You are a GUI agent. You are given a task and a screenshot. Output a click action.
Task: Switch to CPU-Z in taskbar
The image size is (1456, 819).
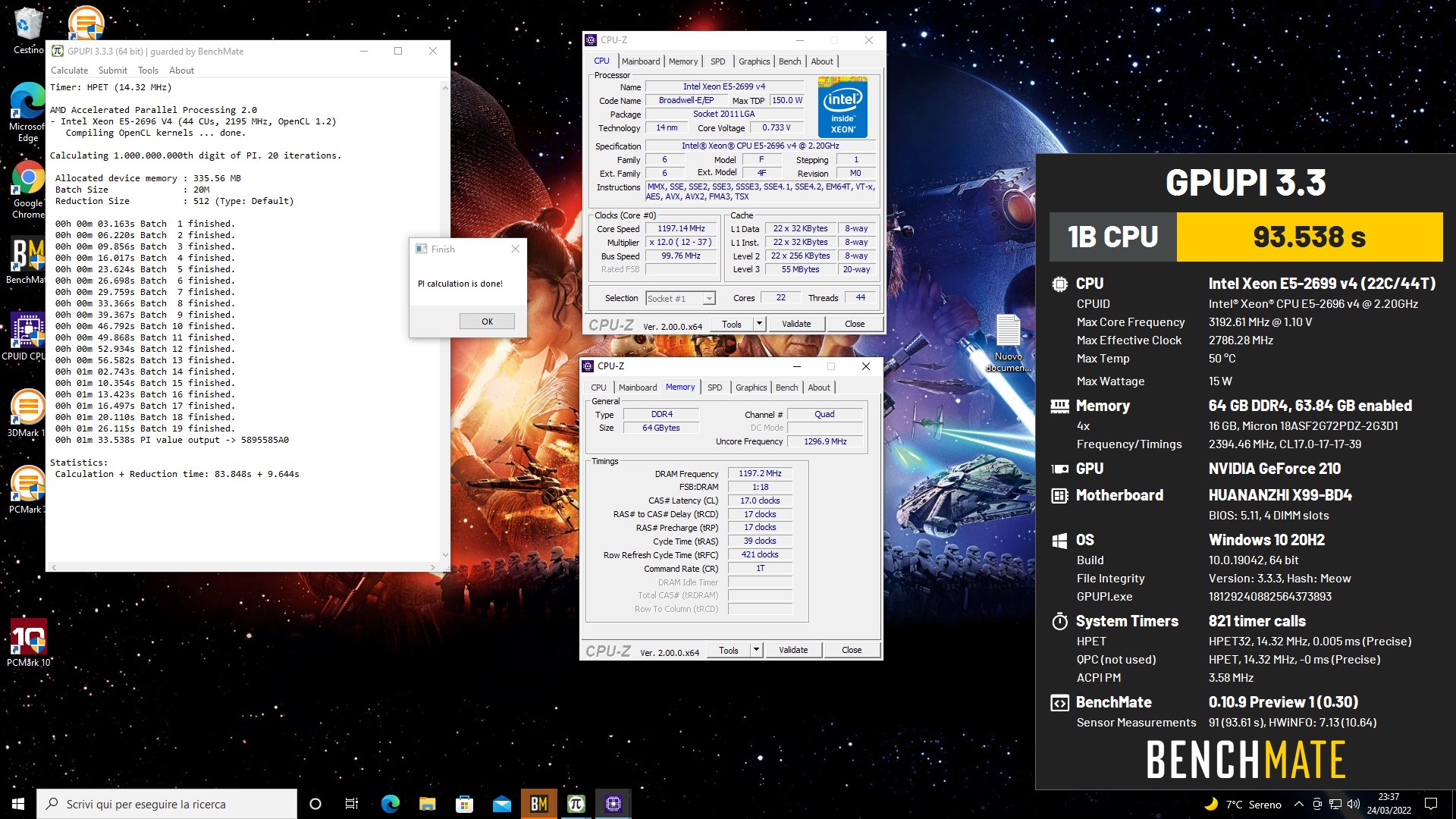pos(613,804)
